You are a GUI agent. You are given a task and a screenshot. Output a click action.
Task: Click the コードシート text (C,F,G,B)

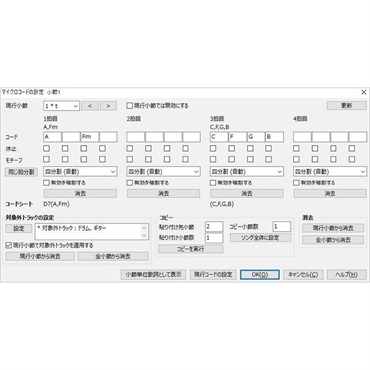[222, 204]
